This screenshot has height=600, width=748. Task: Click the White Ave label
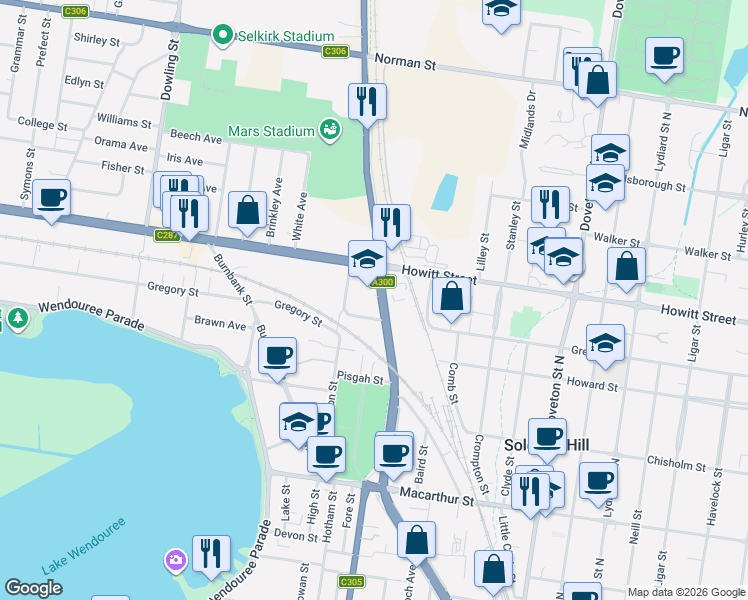tap(300, 216)
